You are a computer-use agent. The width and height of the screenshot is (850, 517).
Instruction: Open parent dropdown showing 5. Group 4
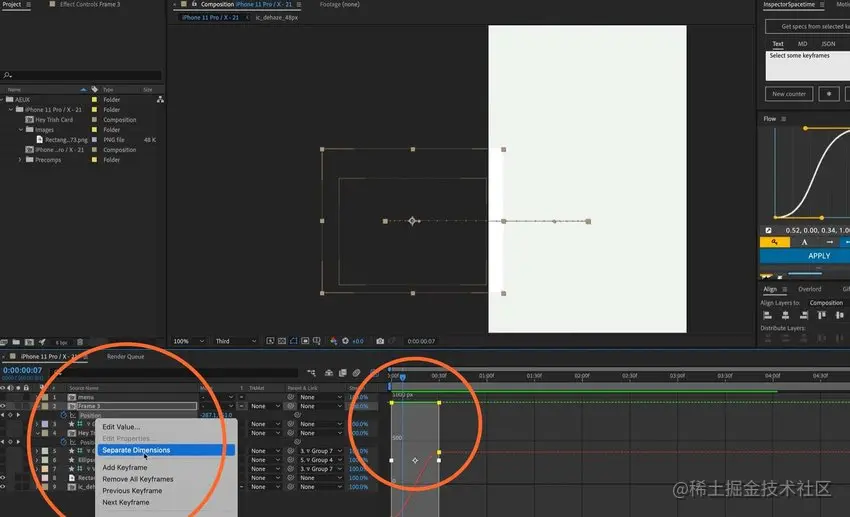(x=320, y=460)
